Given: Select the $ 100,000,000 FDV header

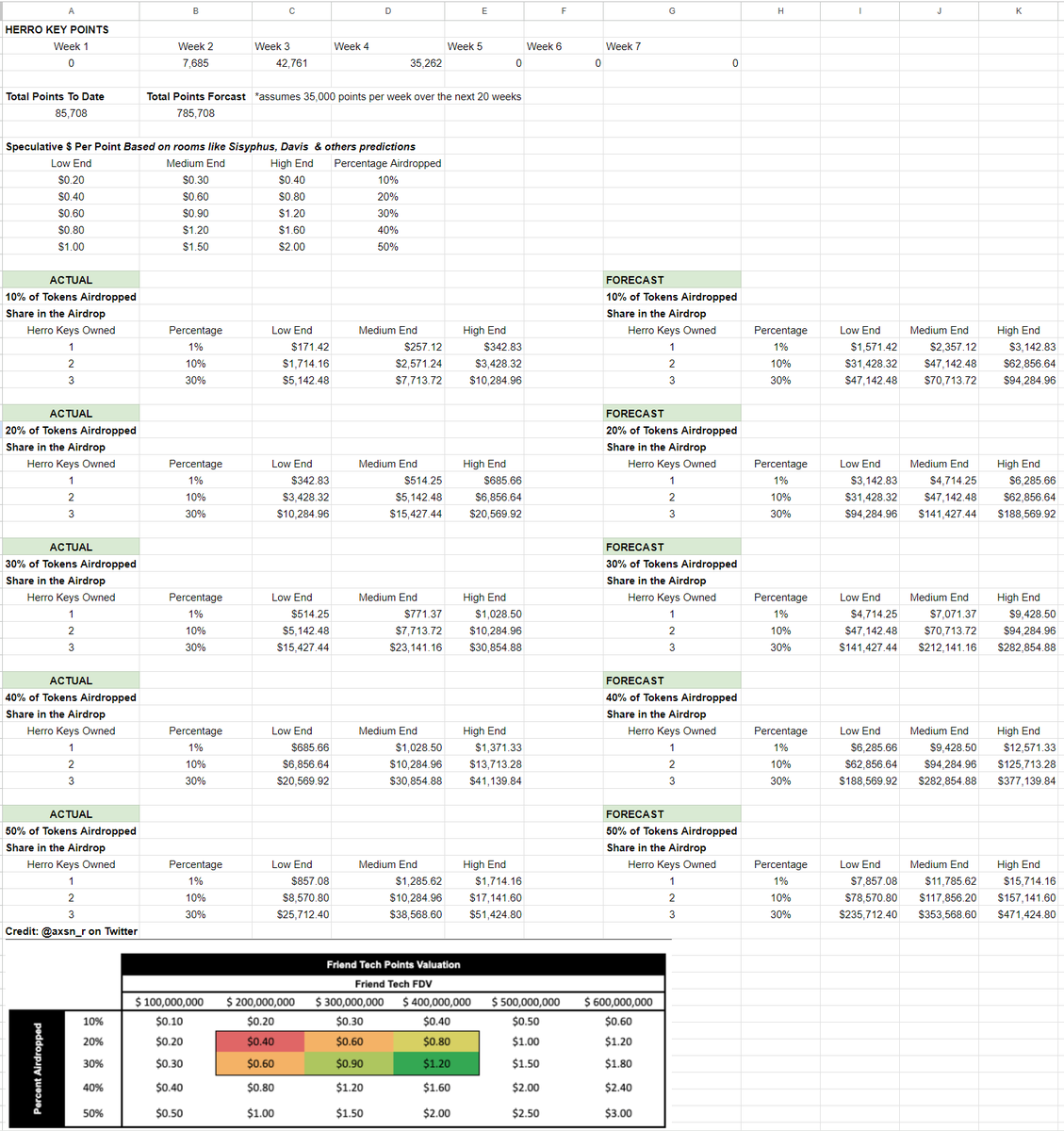Looking at the screenshot, I should [170, 1002].
